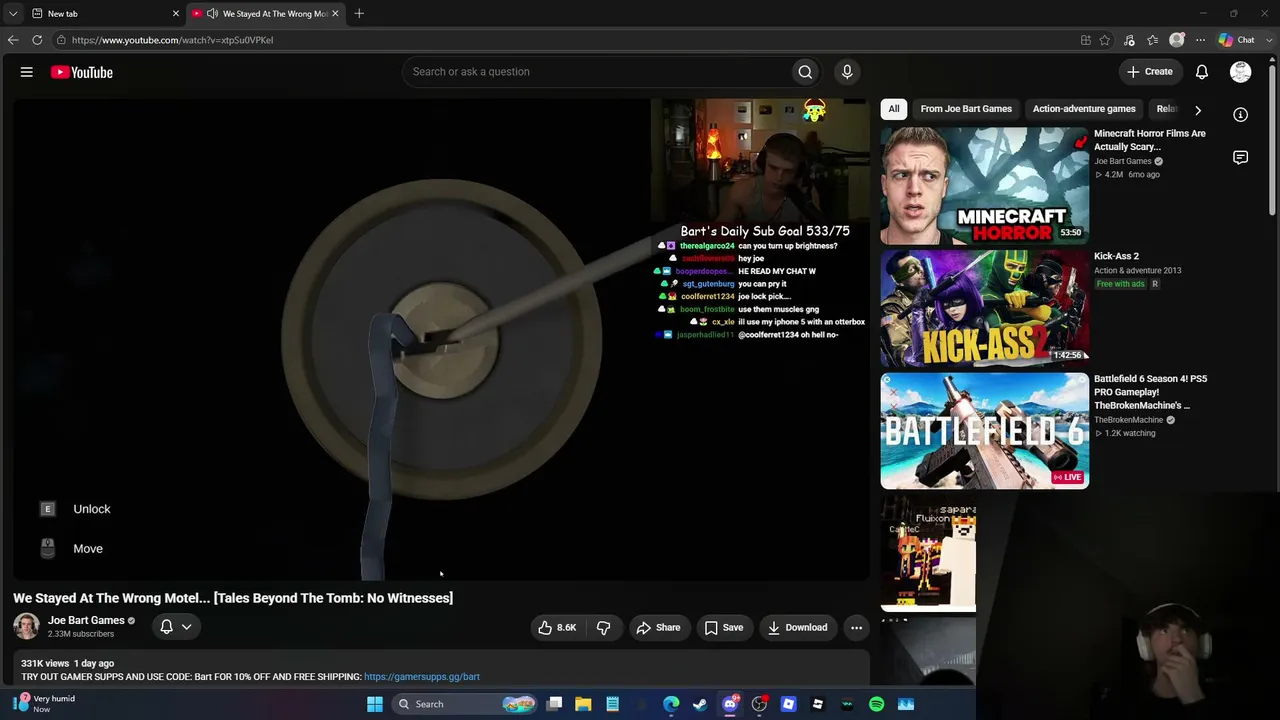Open File Explorer from the taskbar
1280x720 pixels.
click(583, 704)
